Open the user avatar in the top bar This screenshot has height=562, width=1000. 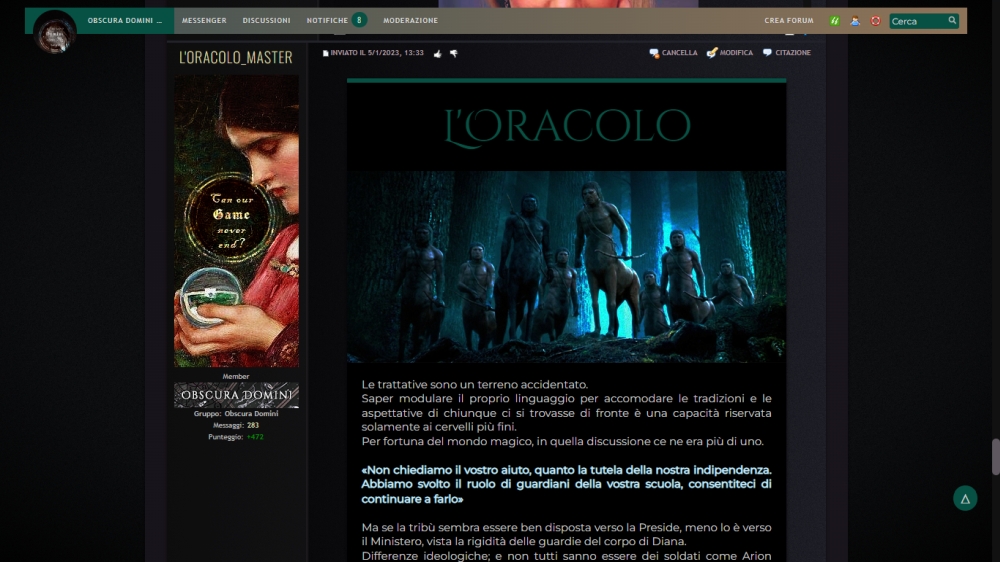[x=55, y=32]
